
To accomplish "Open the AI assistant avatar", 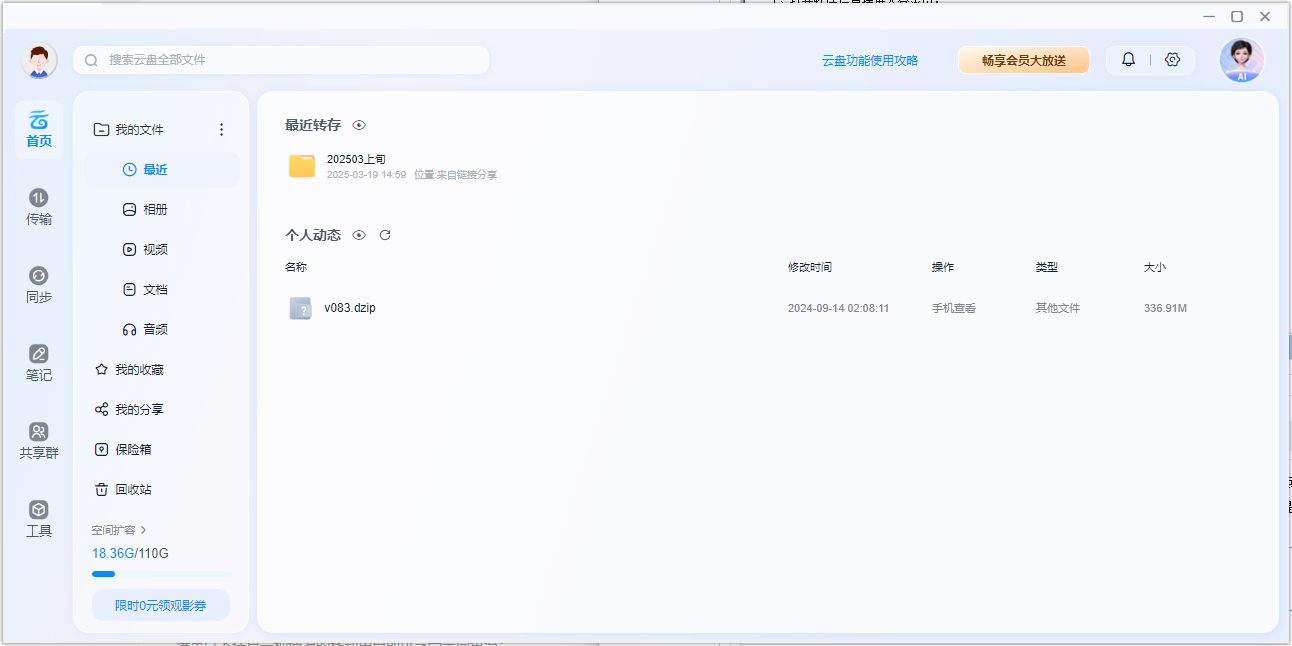I will [1241, 60].
